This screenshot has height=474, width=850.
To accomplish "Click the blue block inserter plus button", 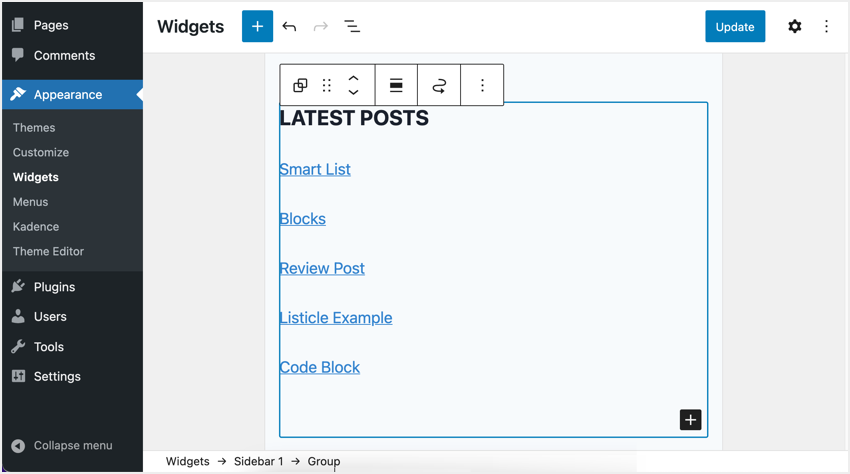I will click(x=257, y=27).
